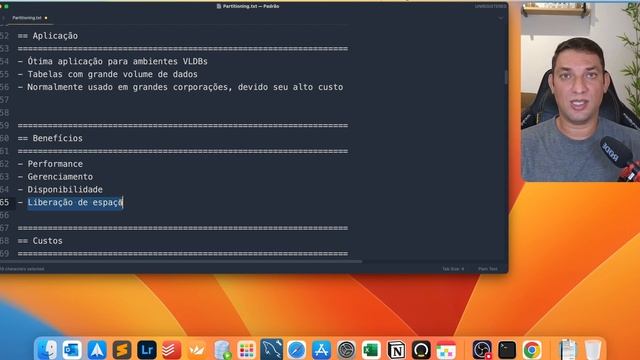Launch the Spark mail app icon

97,350
